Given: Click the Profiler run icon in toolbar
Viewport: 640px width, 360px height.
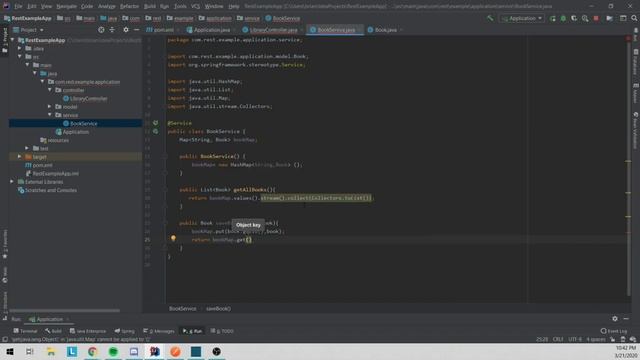Looking at the screenshot, I should pyautogui.click(x=585, y=18).
